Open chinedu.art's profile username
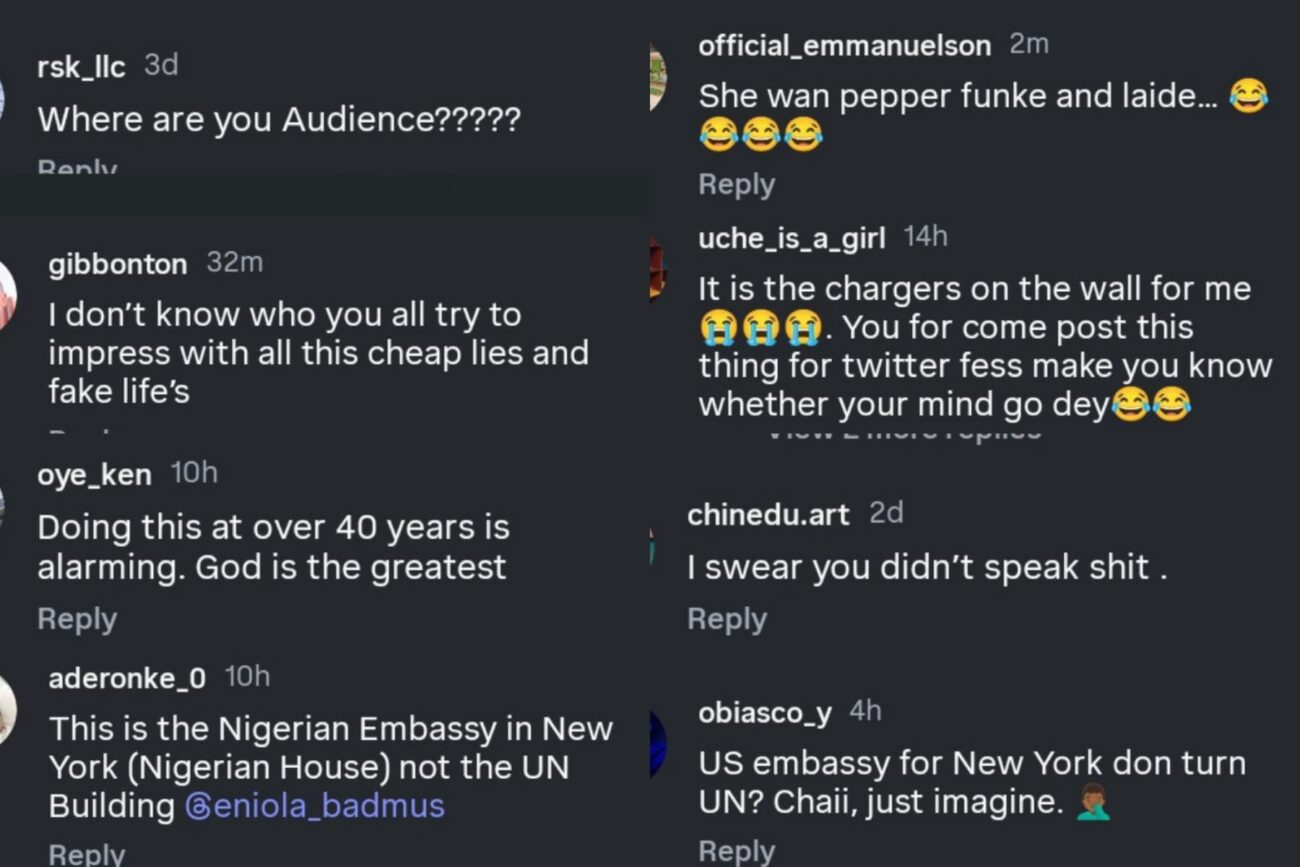Screen dimensions: 1300x867 767,514
